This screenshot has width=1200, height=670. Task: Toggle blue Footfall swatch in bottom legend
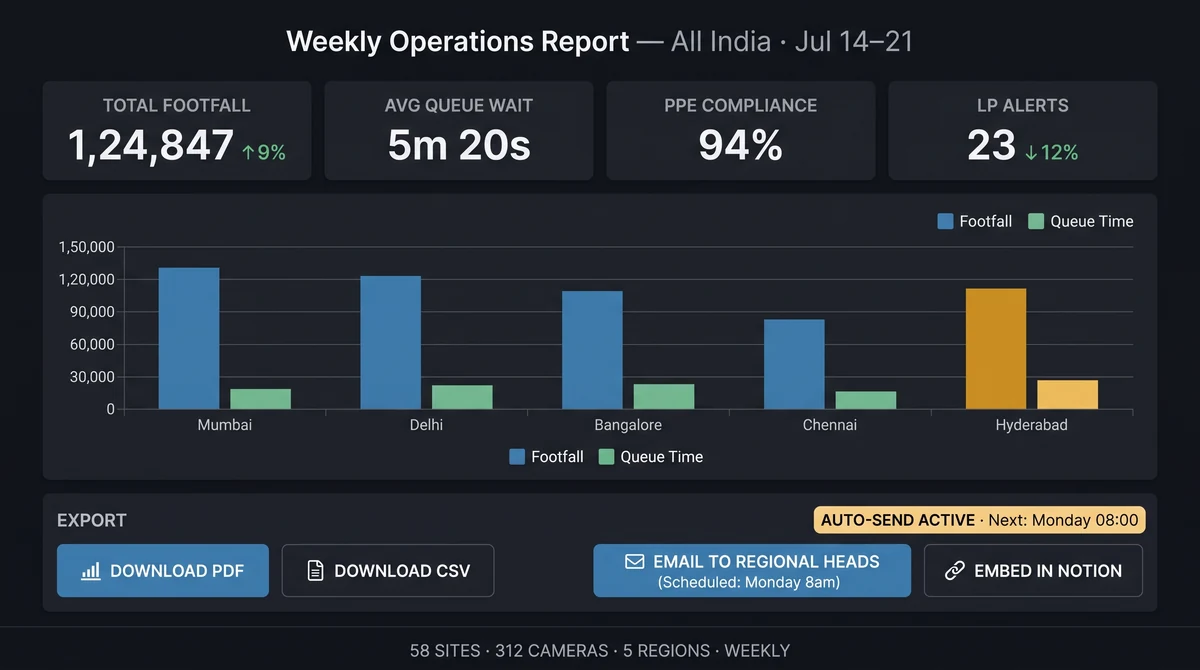pos(517,457)
